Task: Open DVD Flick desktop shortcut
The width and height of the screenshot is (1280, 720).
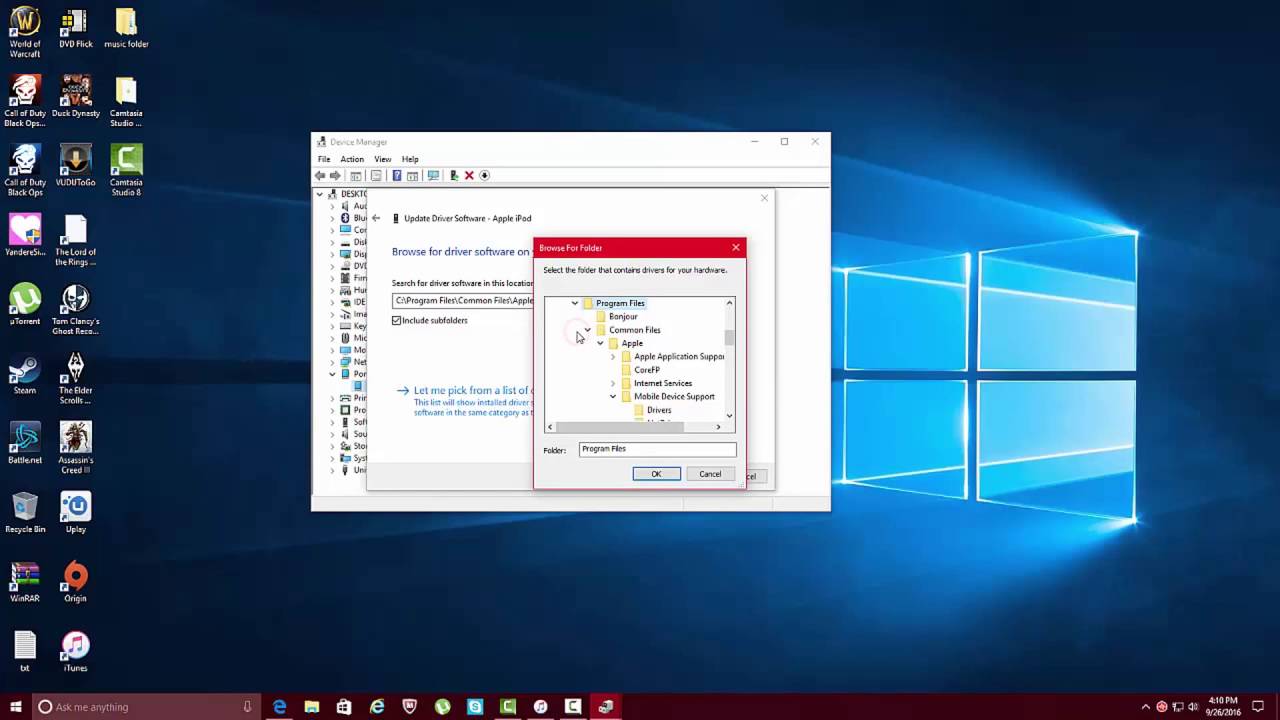Action: pos(76,29)
